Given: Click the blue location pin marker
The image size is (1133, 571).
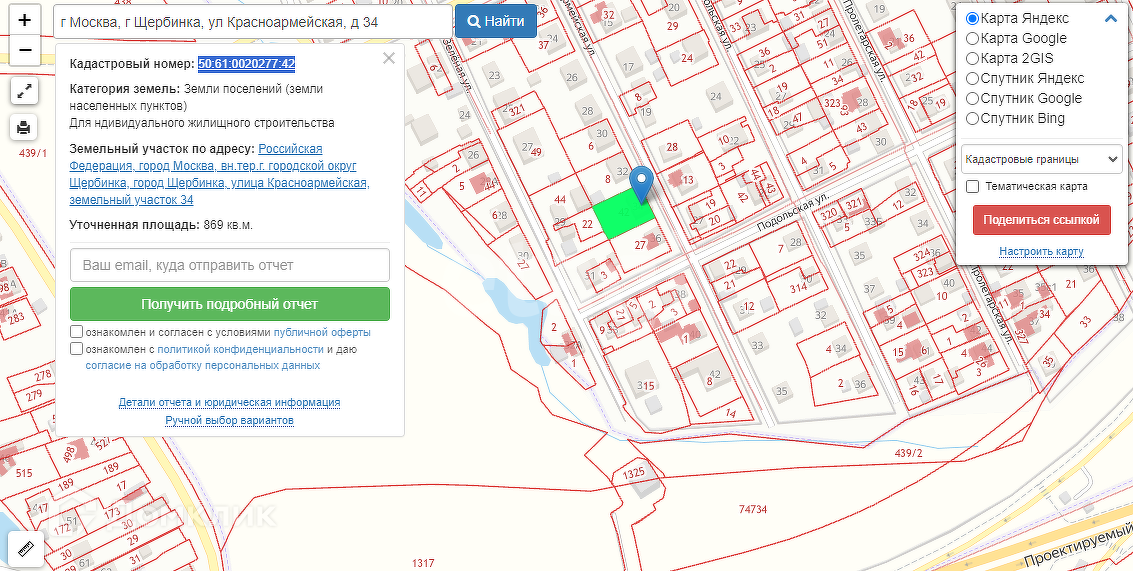Looking at the screenshot, I should (x=644, y=182).
